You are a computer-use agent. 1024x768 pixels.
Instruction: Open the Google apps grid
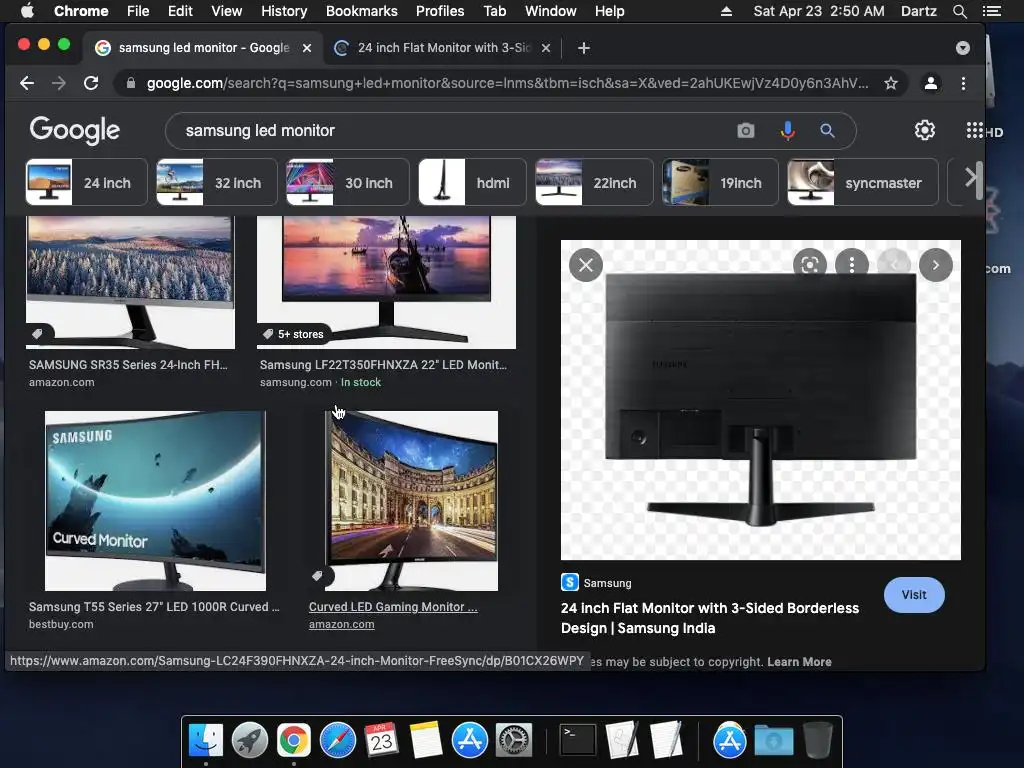[974, 131]
